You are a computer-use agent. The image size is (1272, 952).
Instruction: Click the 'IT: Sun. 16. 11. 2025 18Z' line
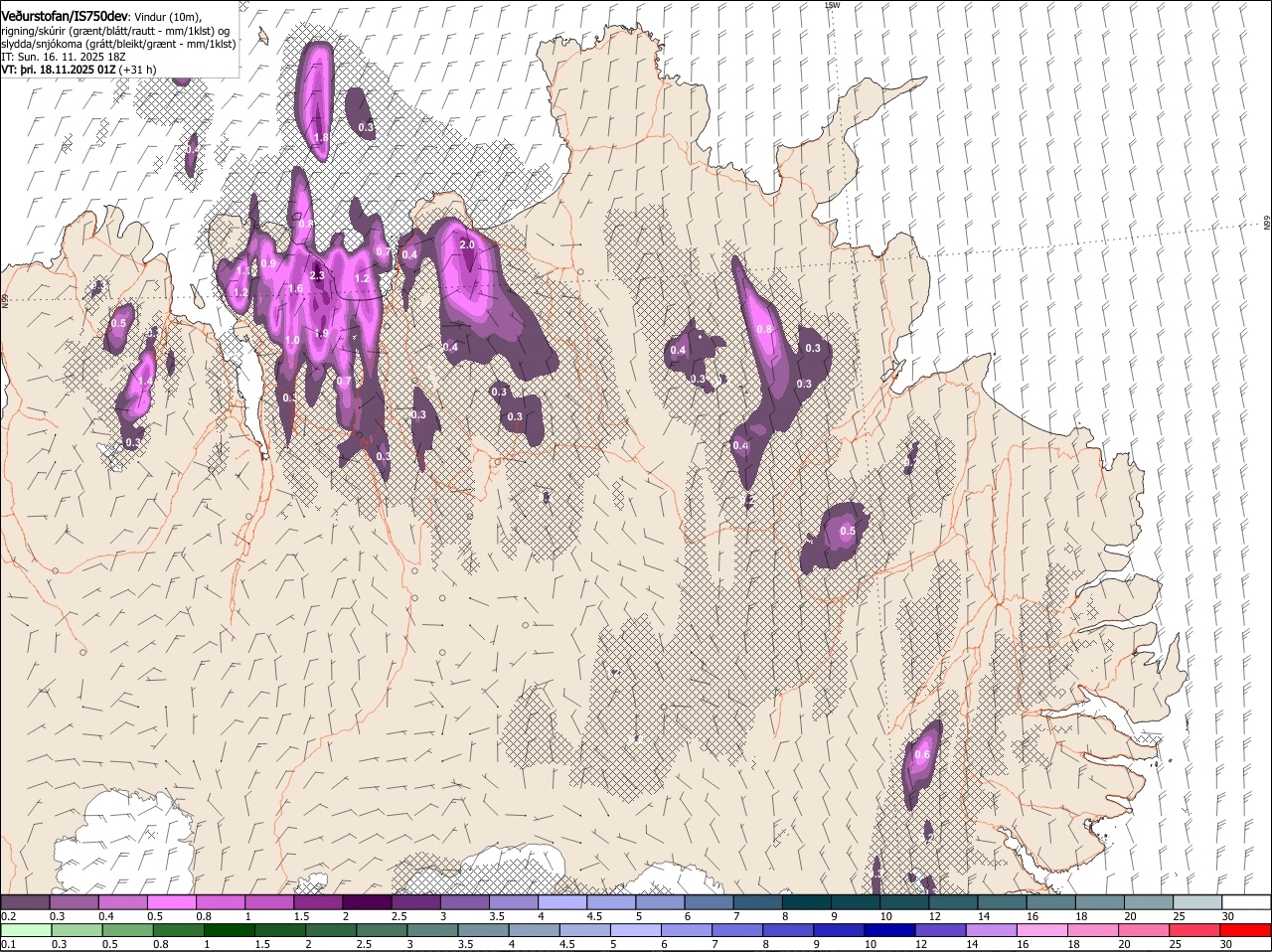click(x=64, y=57)
